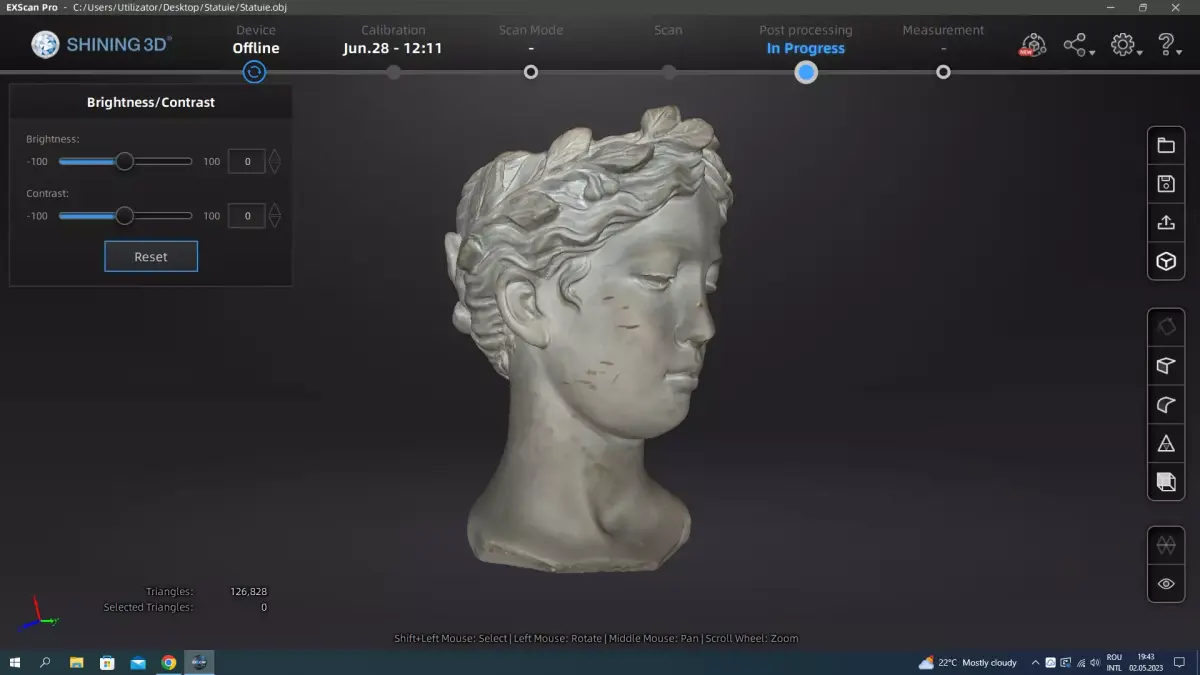
Task: Open the share dropdown in the header
Action: (x=1078, y=45)
